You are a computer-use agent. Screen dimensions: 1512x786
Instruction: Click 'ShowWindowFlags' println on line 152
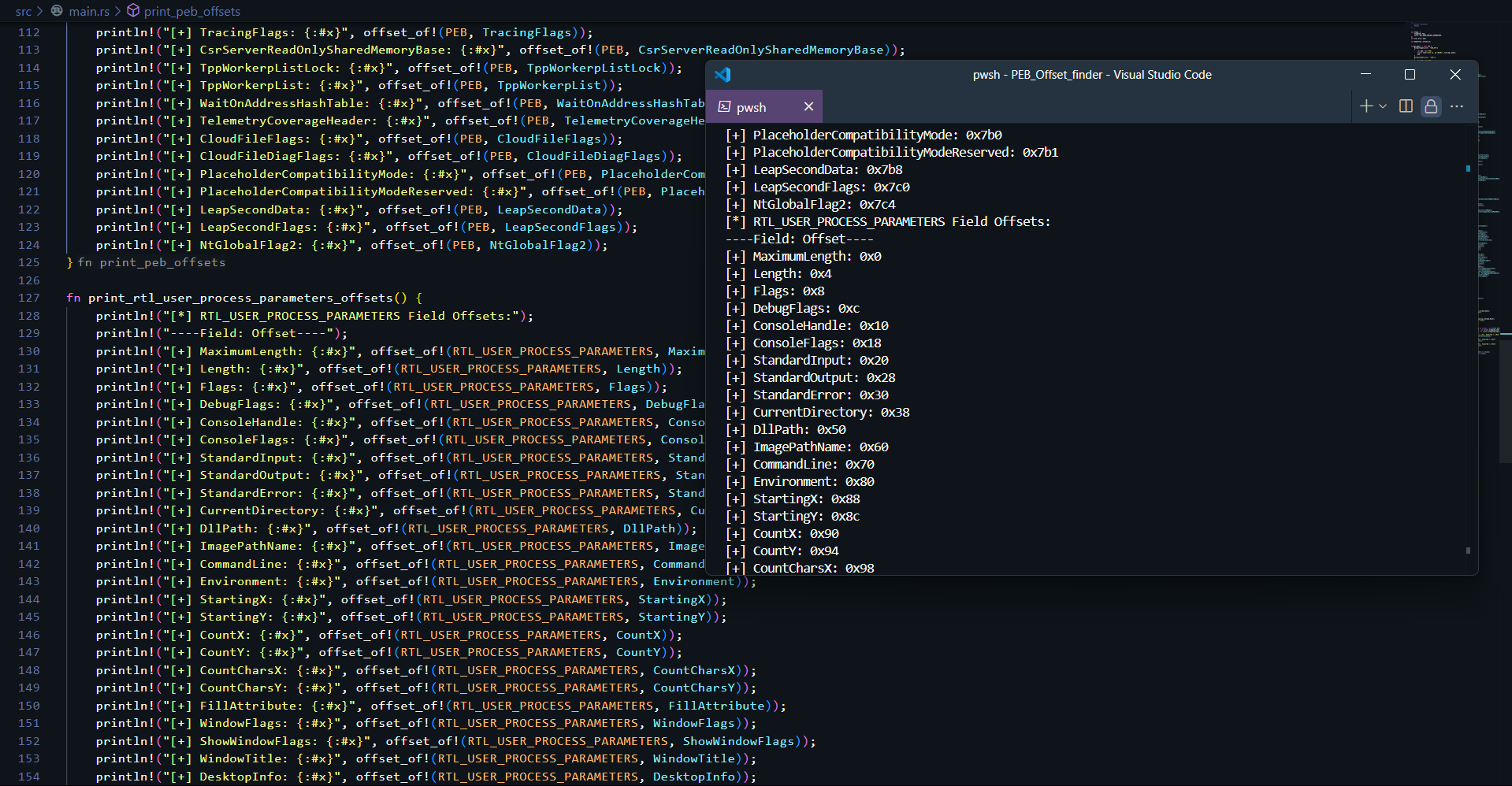pos(455,741)
